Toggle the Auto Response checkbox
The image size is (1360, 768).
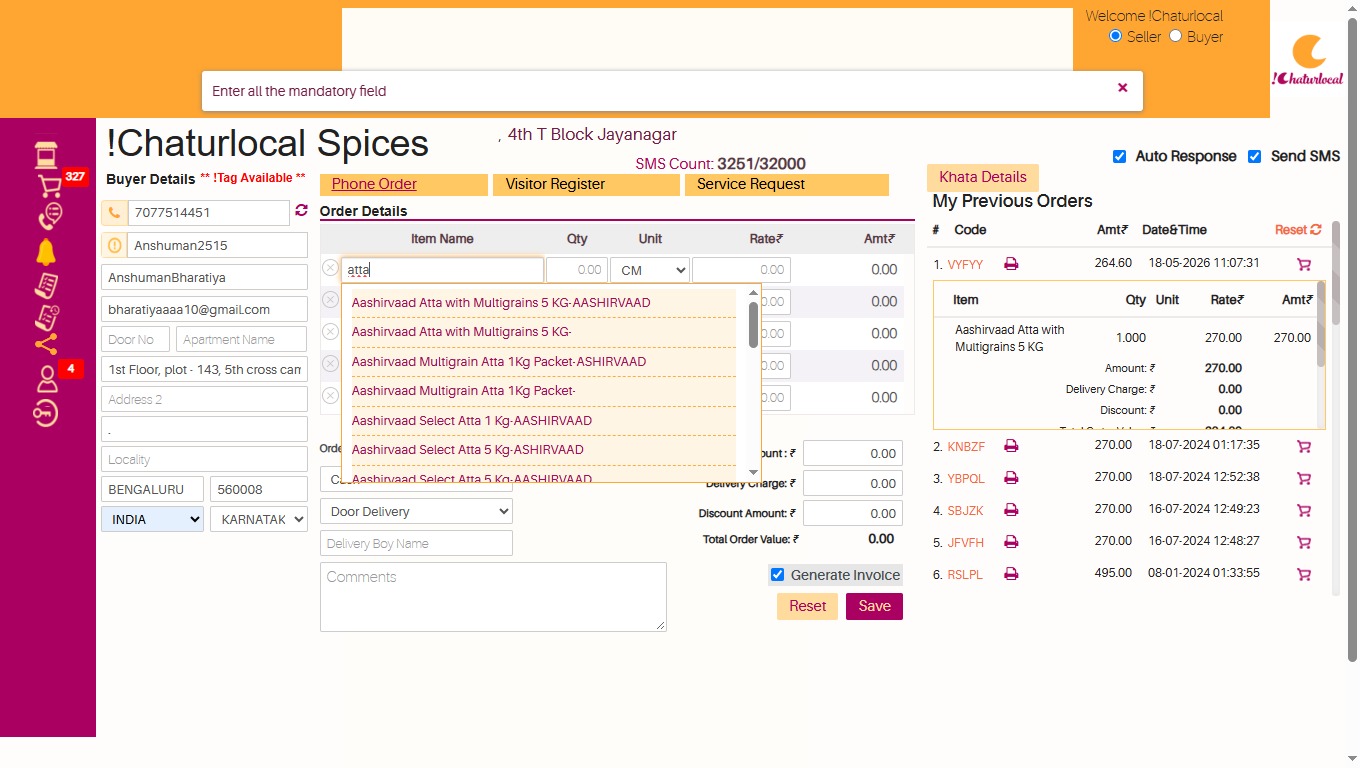tap(1120, 156)
